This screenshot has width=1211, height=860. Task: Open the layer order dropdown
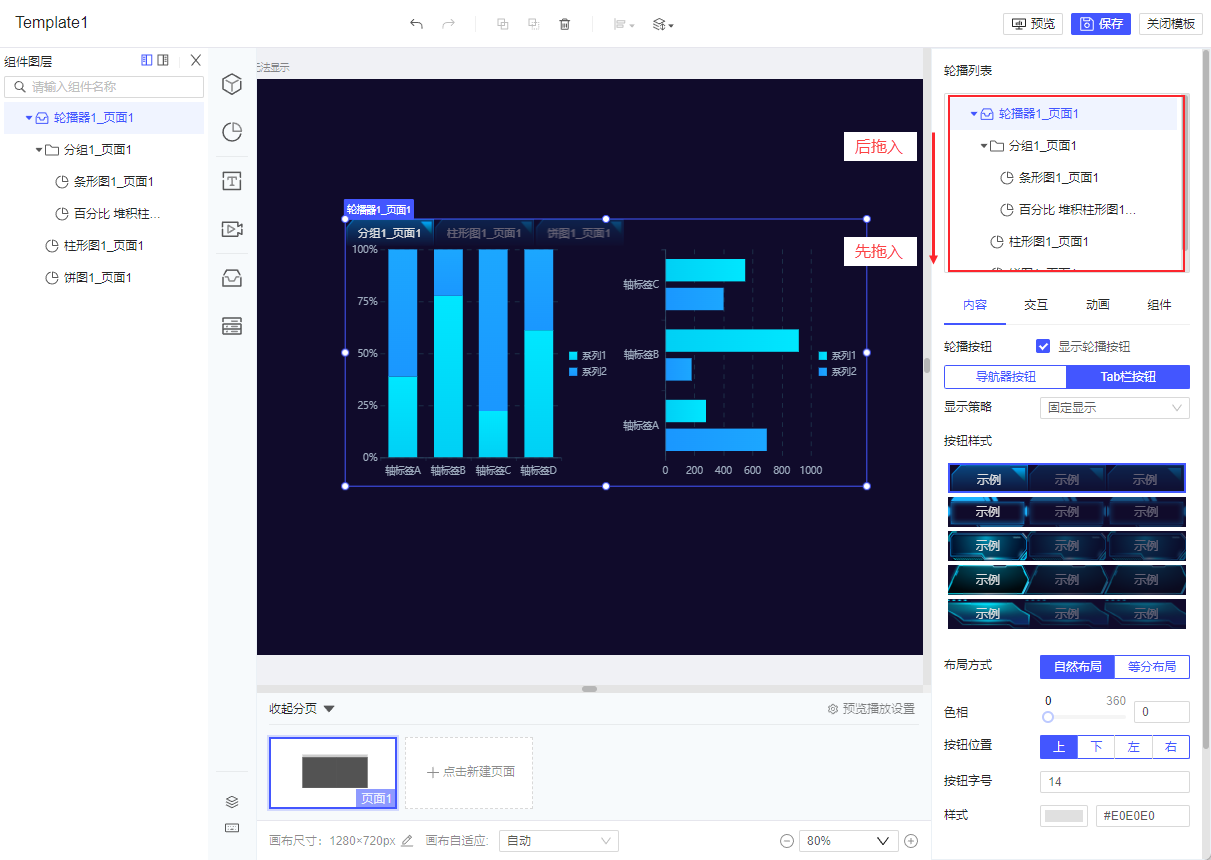point(662,24)
